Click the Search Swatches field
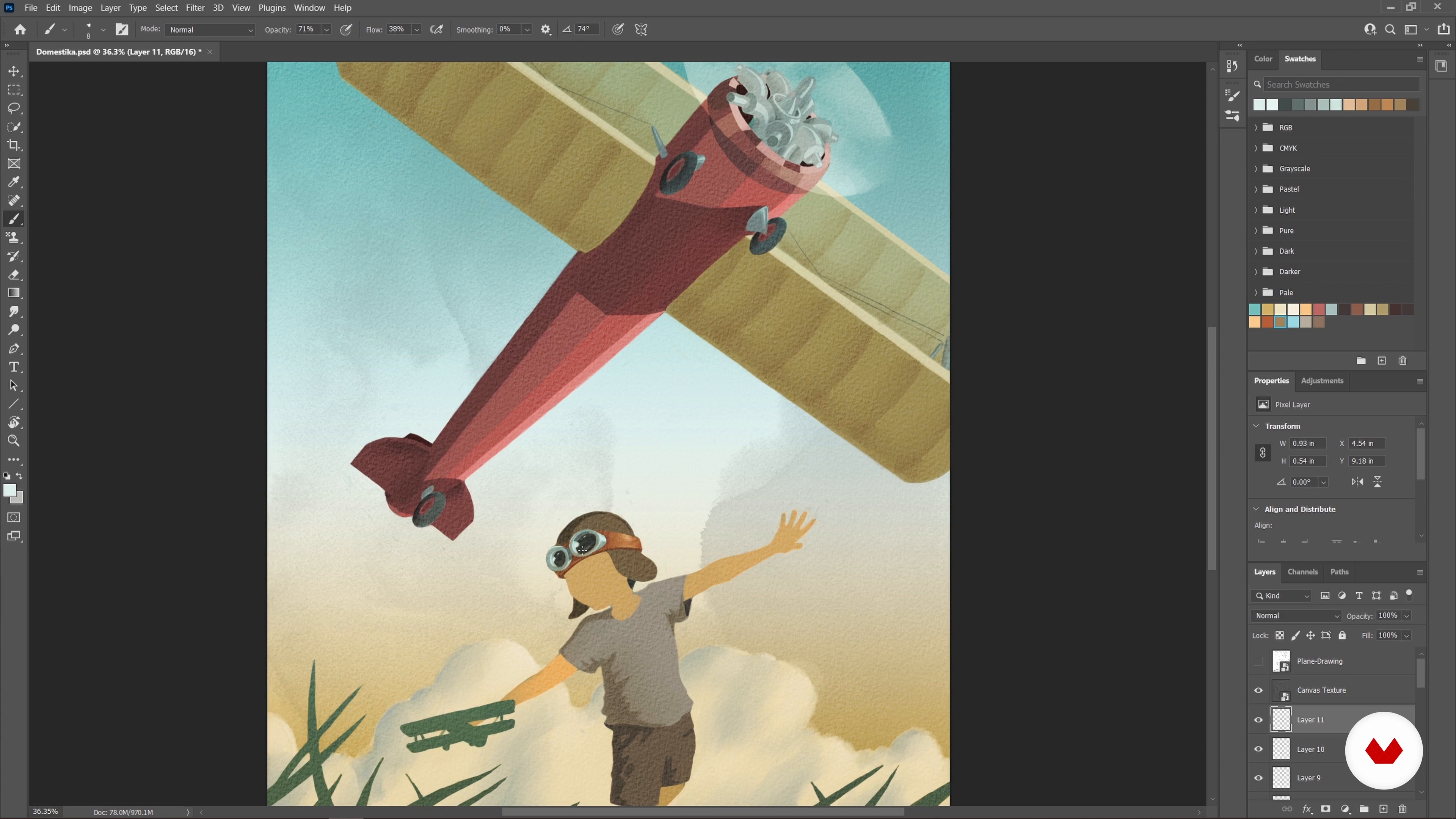The image size is (1456, 819). (x=1341, y=84)
